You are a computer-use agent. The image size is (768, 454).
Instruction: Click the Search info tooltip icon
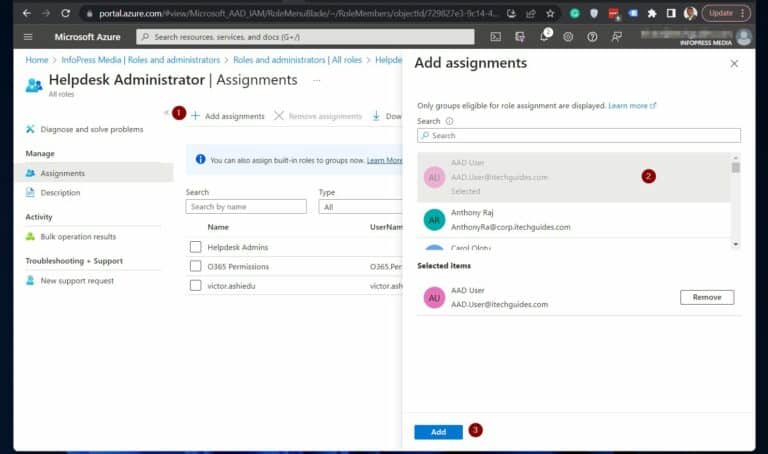click(449, 121)
